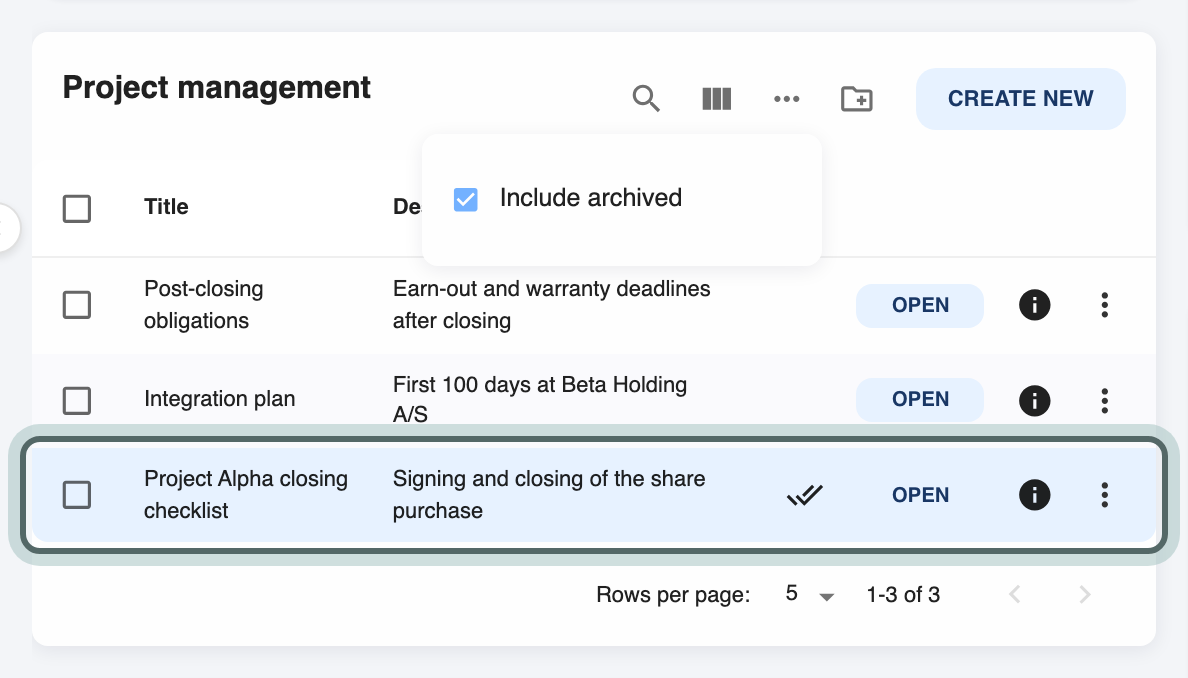Show info for Integration plan

(x=1034, y=400)
